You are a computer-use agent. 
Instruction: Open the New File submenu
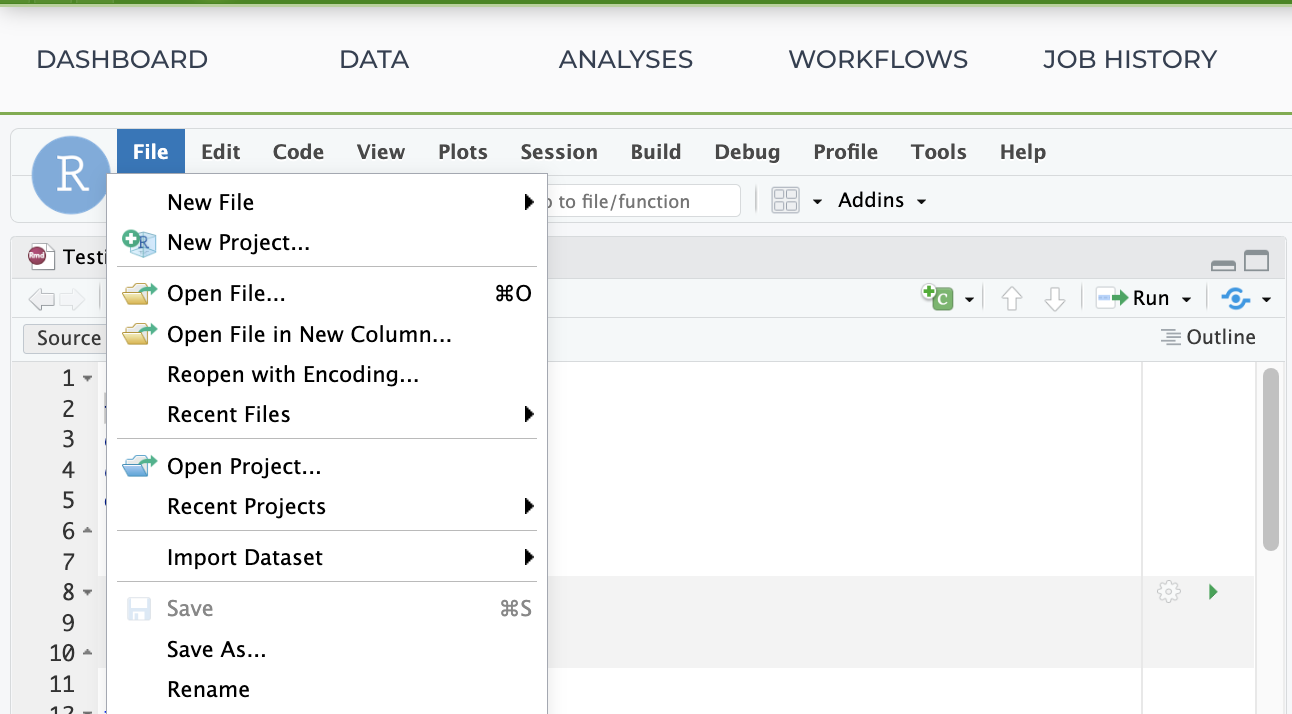(327, 202)
